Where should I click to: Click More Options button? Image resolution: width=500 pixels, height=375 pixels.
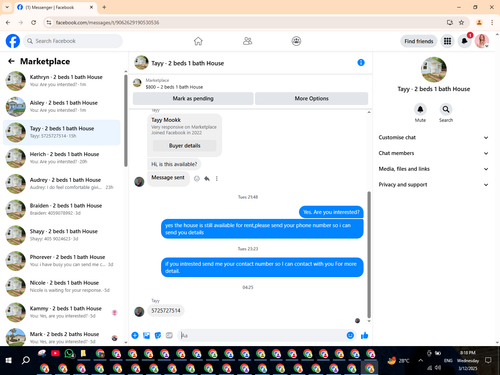point(311,98)
